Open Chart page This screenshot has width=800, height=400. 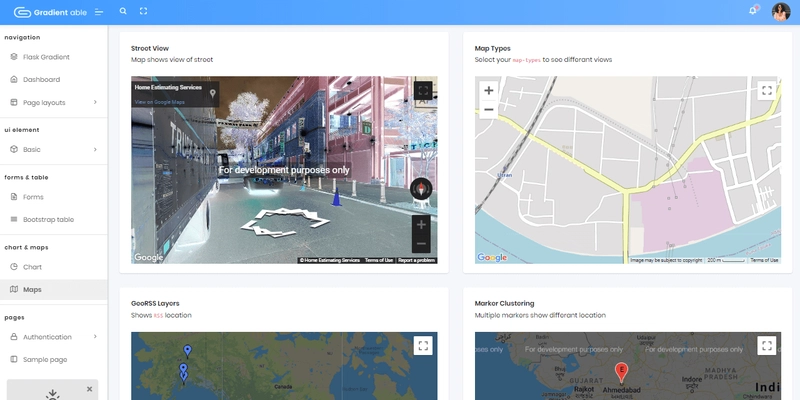point(54,267)
